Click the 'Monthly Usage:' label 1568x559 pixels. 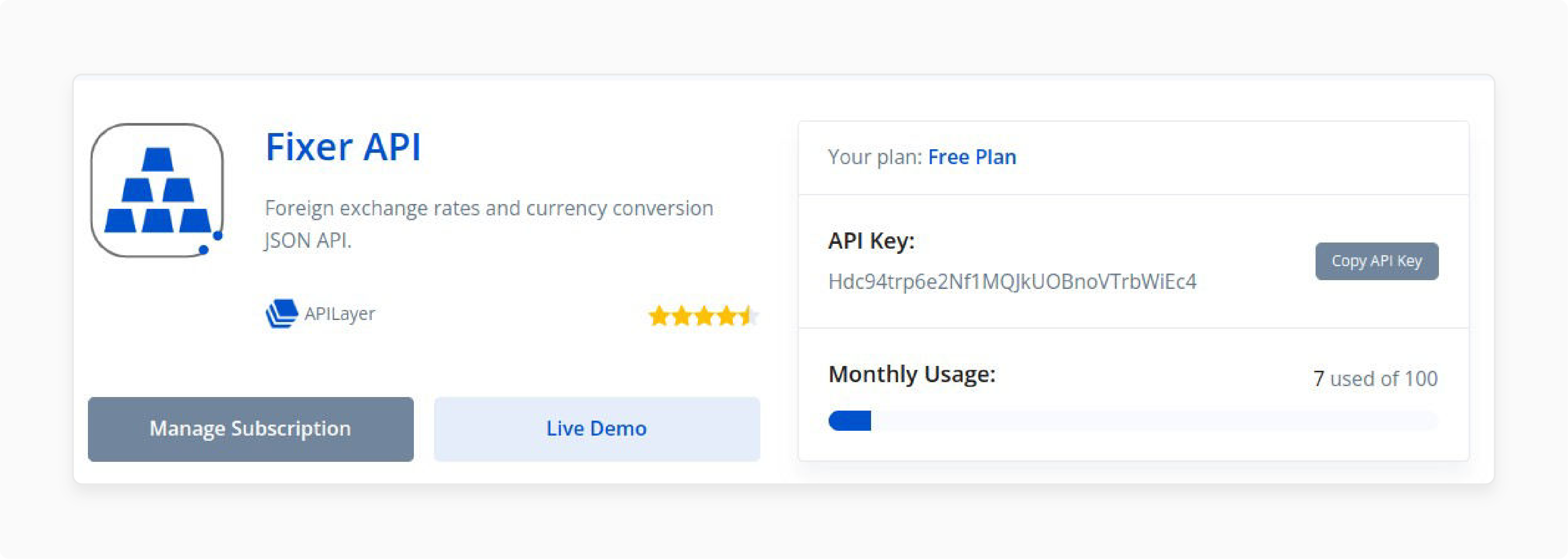coord(912,375)
